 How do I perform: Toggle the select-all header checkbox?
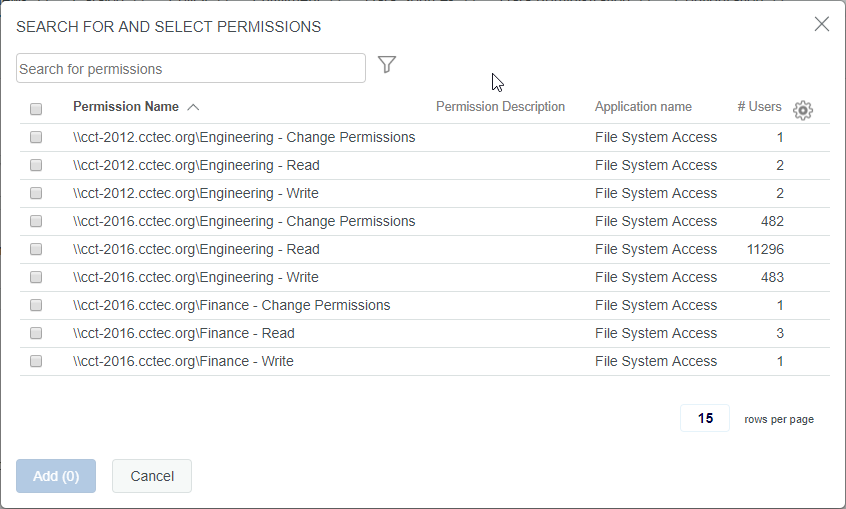click(x=36, y=109)
